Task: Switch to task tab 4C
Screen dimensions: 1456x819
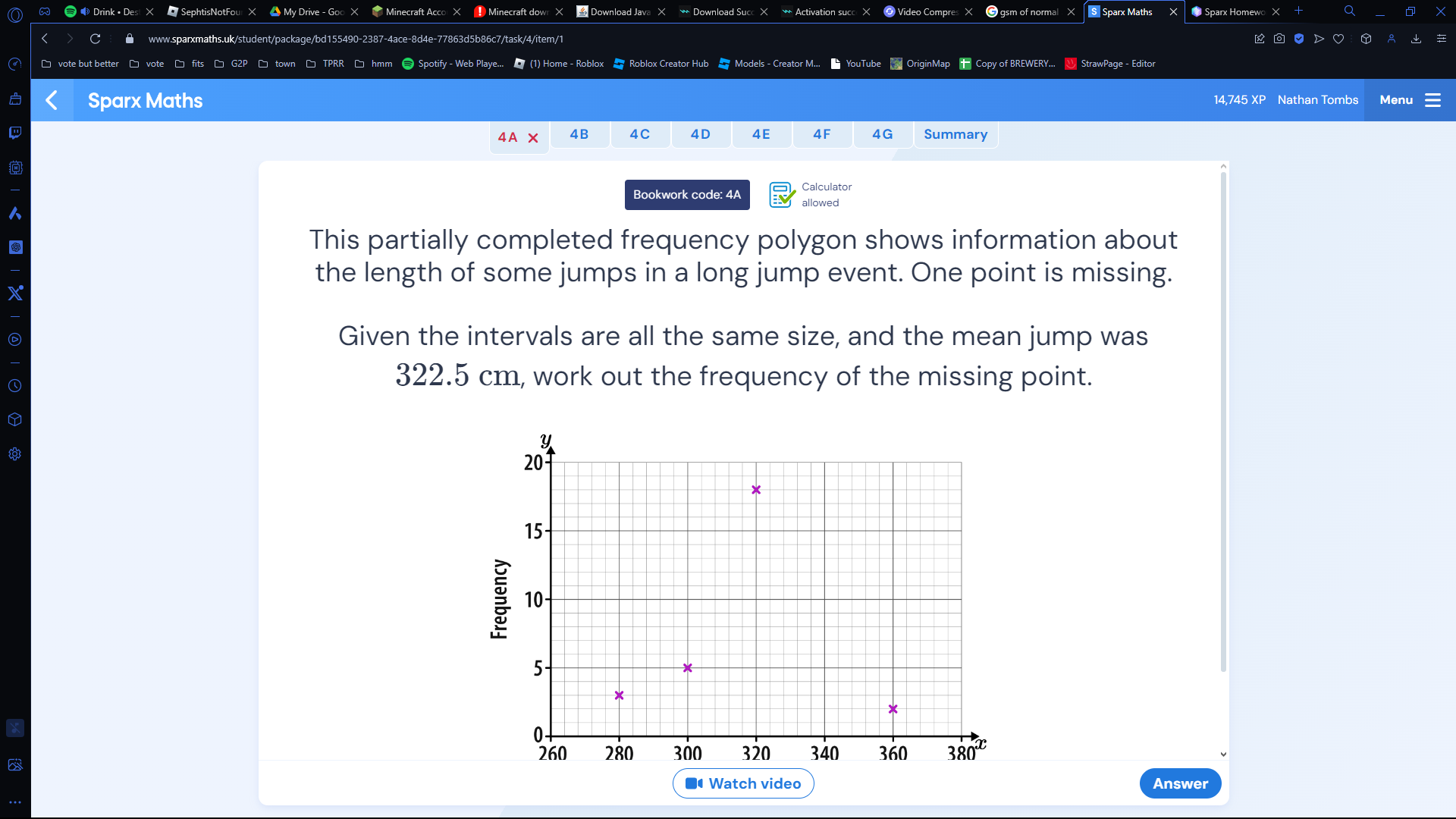Action: point(639,134)
